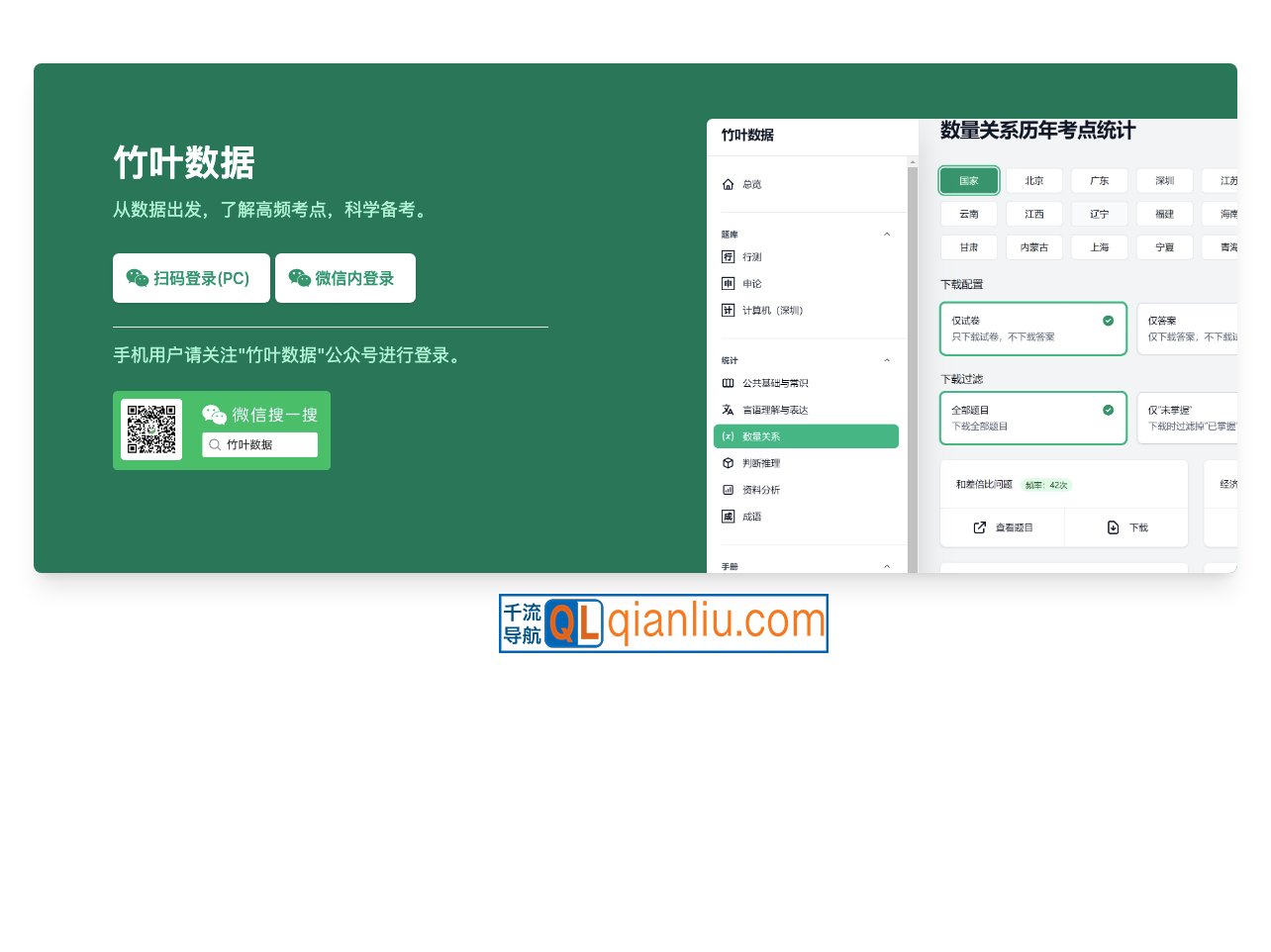Screen dimensions: 1271x952
Task: Expand the 手册 section
Action: click(x=887, y=565)
